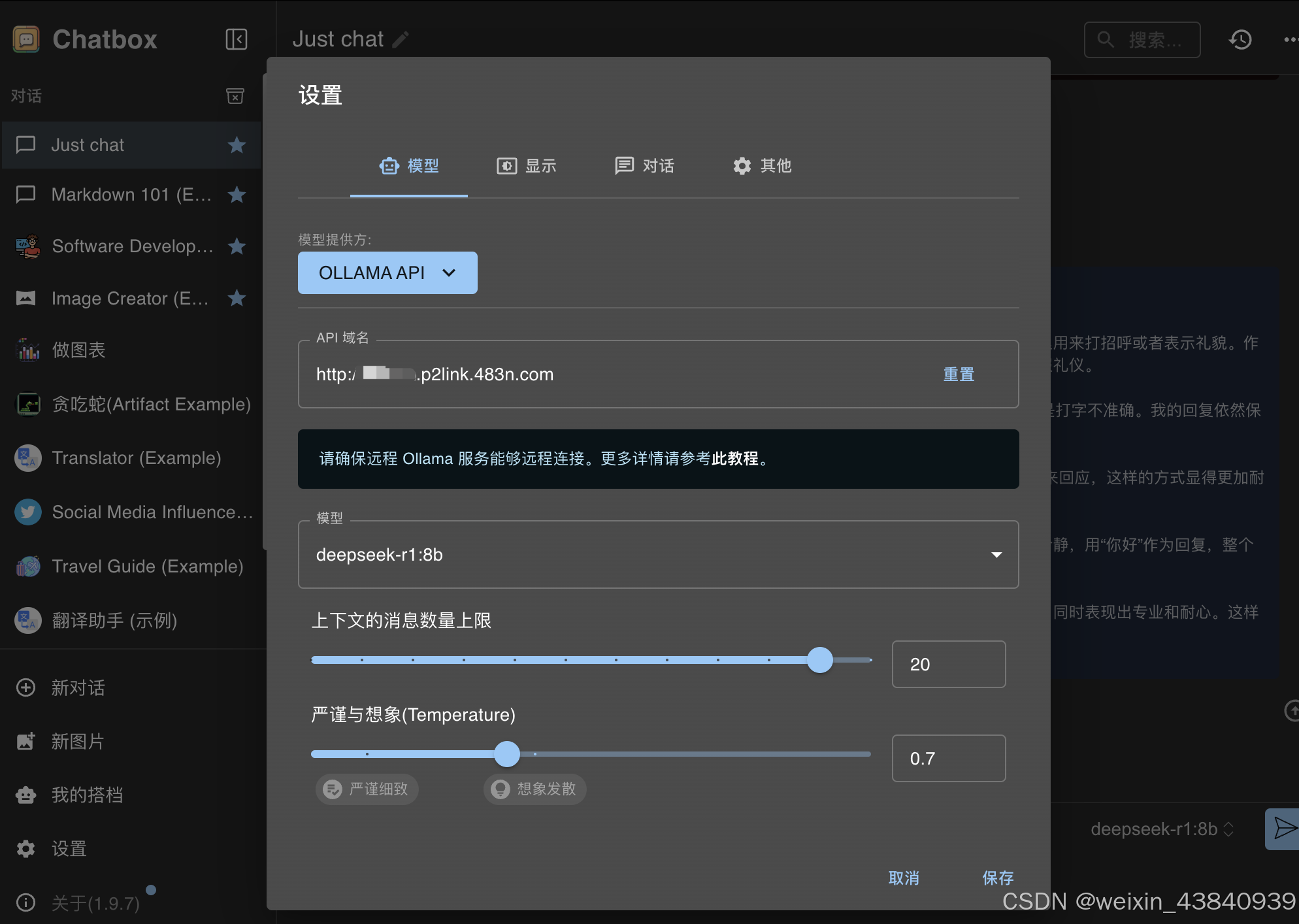Toggle the star on Image Creator chat
This screenshot has width=1299, height=924.
coord(237,299)
